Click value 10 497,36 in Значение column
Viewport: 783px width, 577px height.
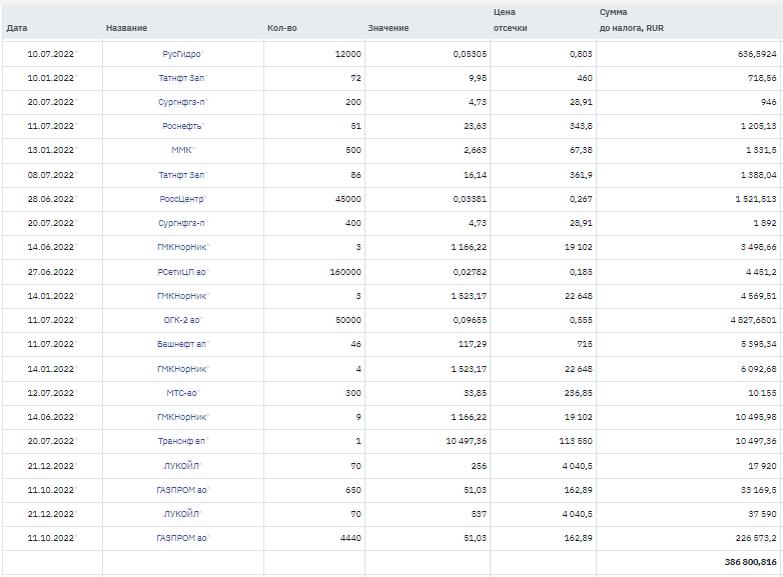(466, 441)
